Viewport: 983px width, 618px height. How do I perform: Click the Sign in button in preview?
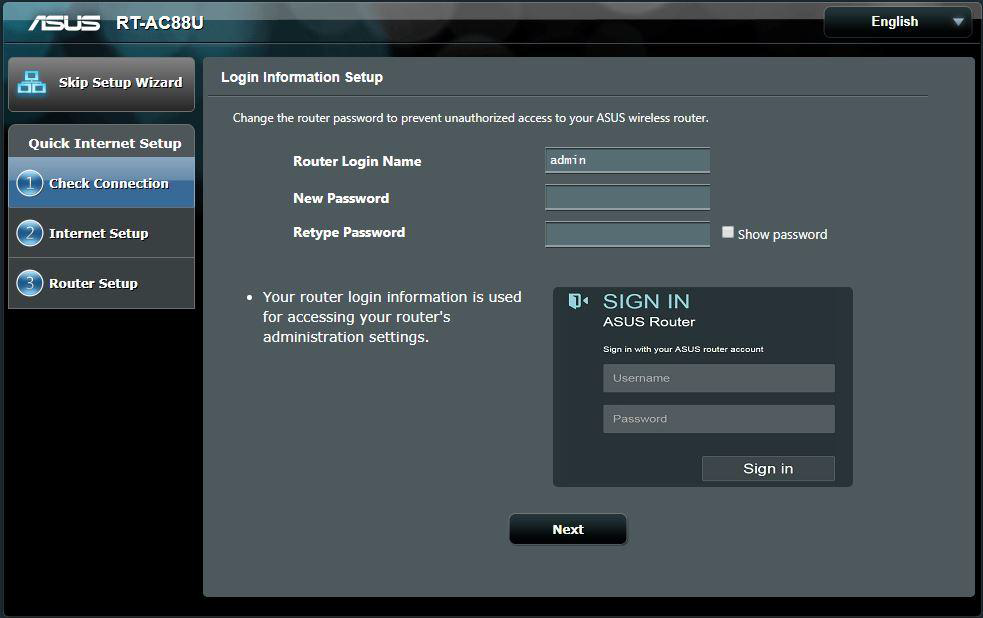768,469
